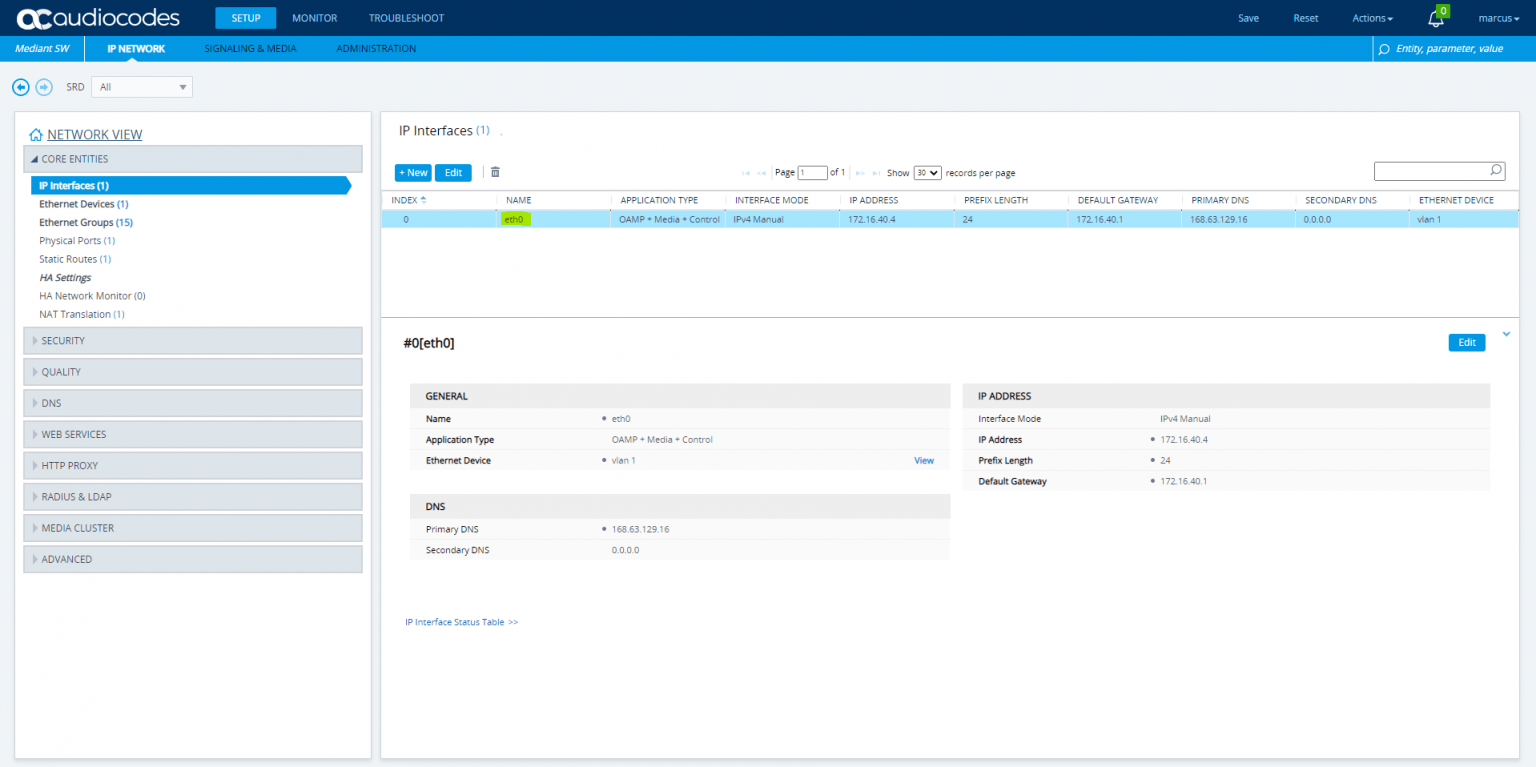Screen dimensions: 1536x767
Task: Collapse the details pane using the chevron
Action: pyautogui.click(x=1506, y=334)
